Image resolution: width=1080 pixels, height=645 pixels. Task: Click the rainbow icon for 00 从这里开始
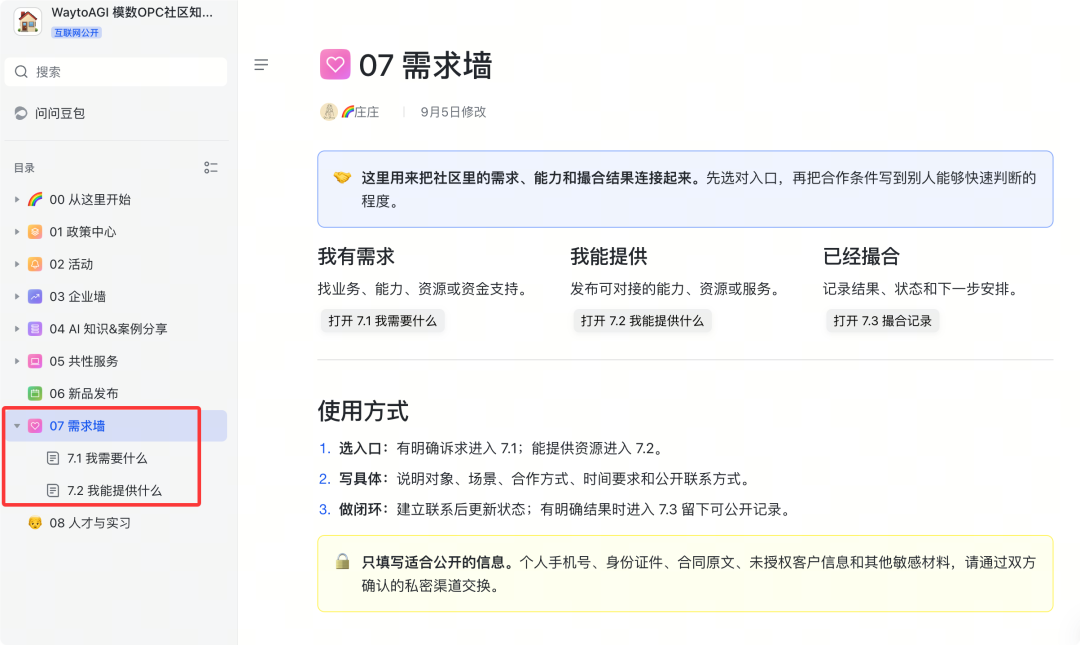35,199
